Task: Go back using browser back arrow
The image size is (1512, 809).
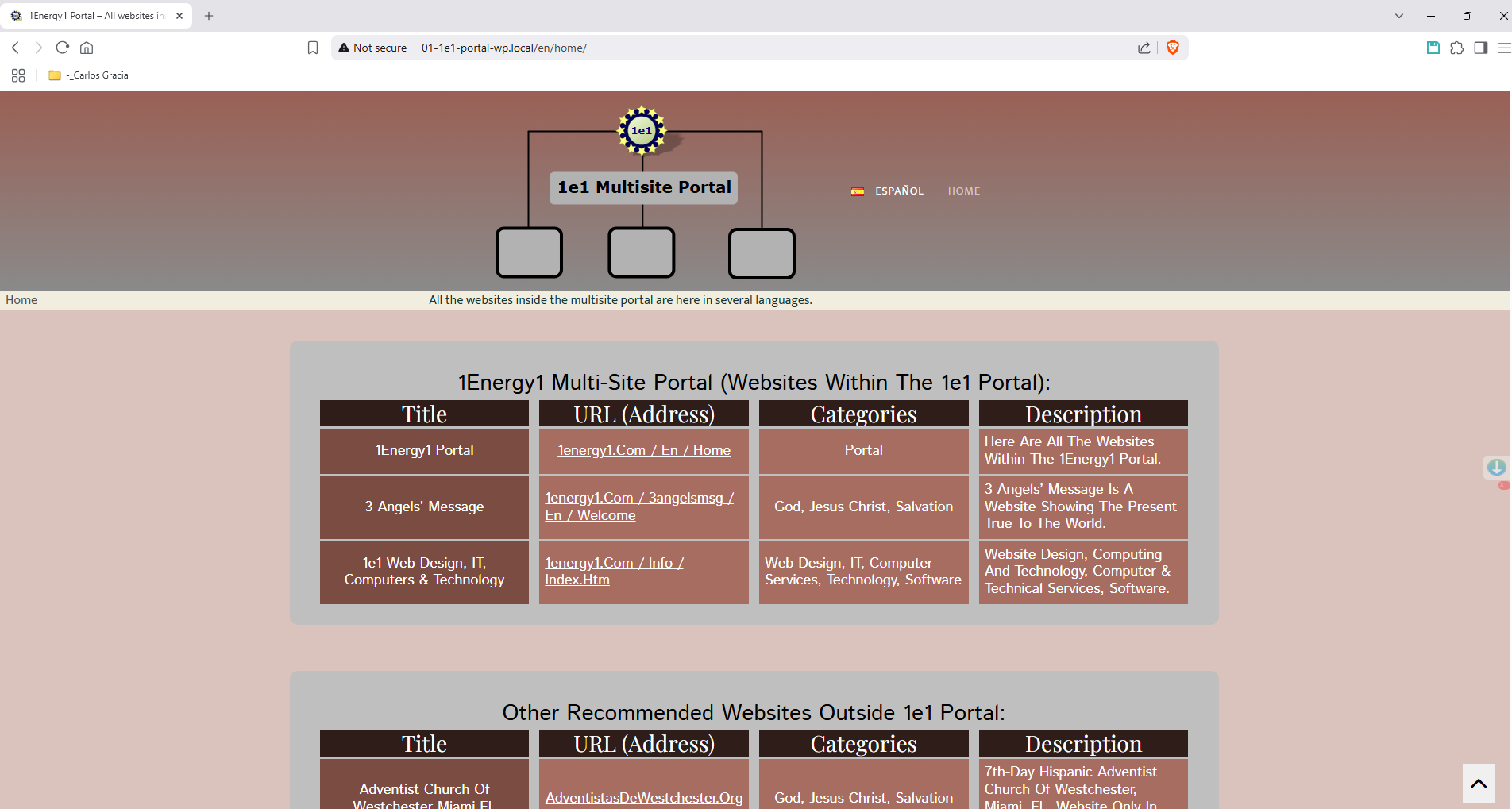Action: click(x=15, y=48)
